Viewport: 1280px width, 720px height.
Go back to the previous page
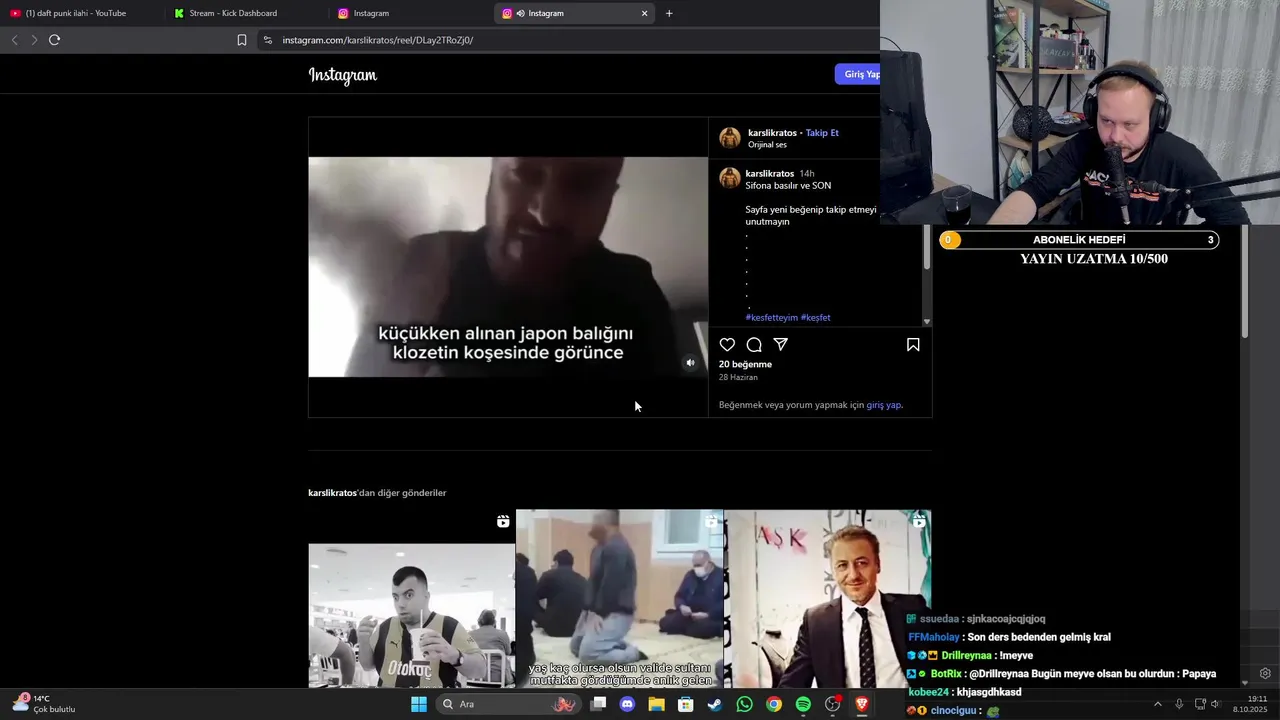click(14, 40)
